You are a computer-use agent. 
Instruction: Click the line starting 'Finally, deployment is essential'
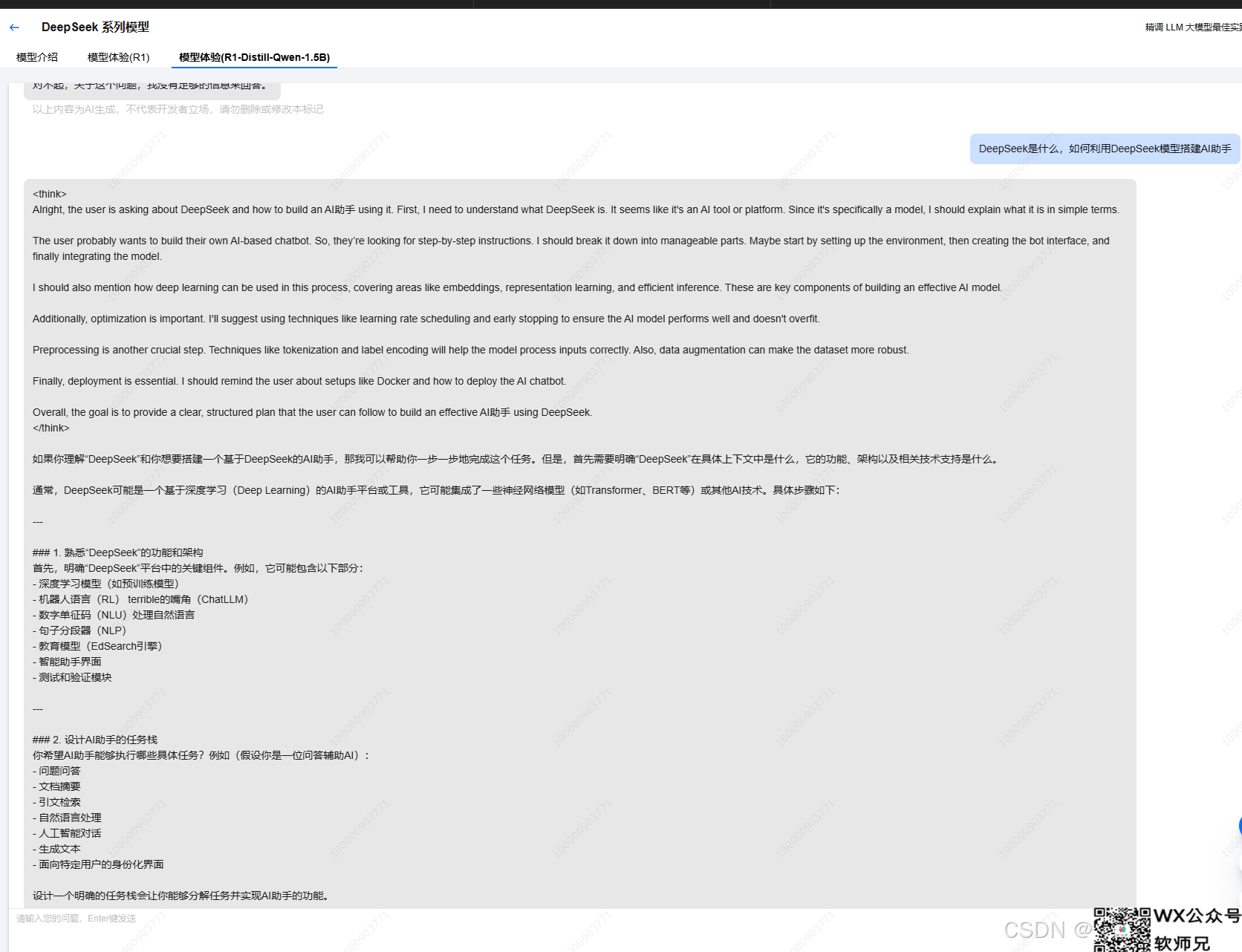(299, 381)
